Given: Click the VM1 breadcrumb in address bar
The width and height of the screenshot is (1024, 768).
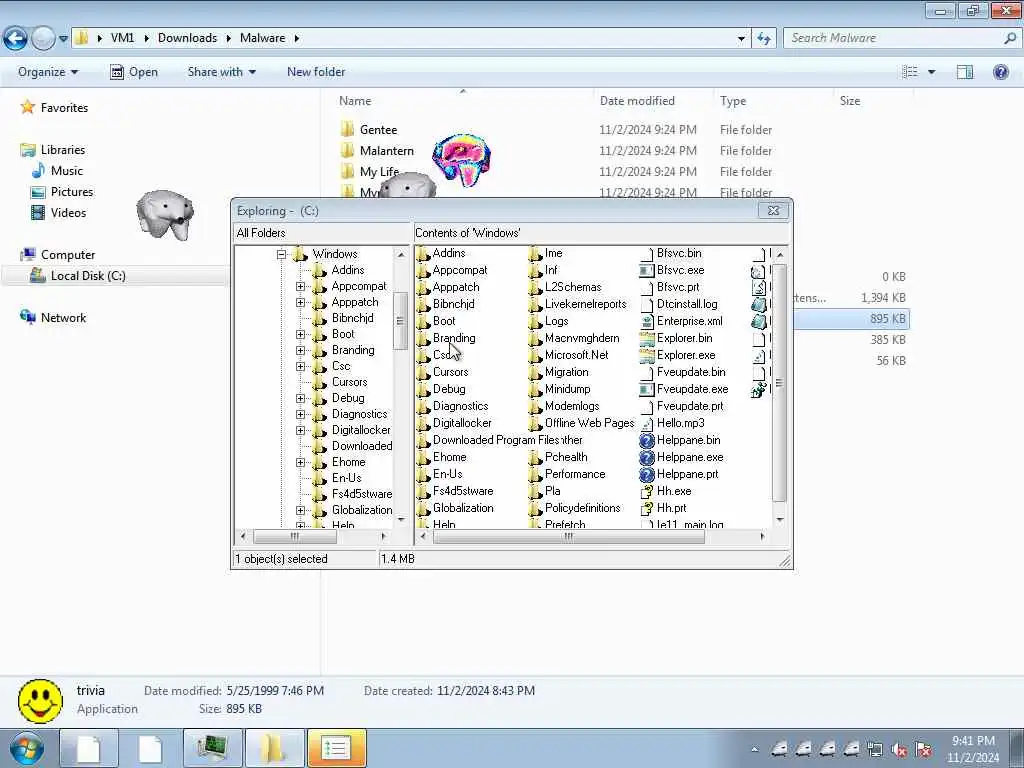Looking at the screenshot, I should coord(122,38).
